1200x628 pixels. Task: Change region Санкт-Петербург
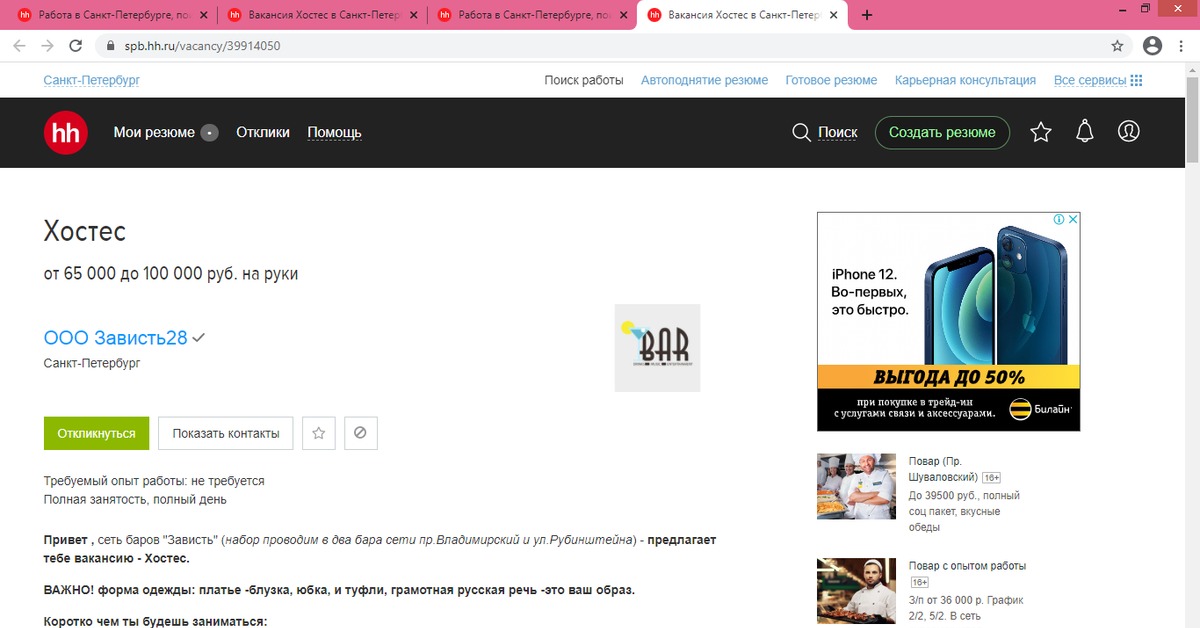pos(91,80)
